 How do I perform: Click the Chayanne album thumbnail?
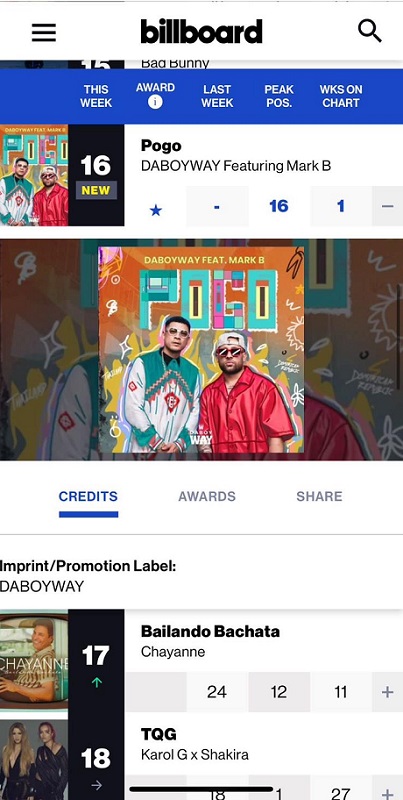point(34,660)
